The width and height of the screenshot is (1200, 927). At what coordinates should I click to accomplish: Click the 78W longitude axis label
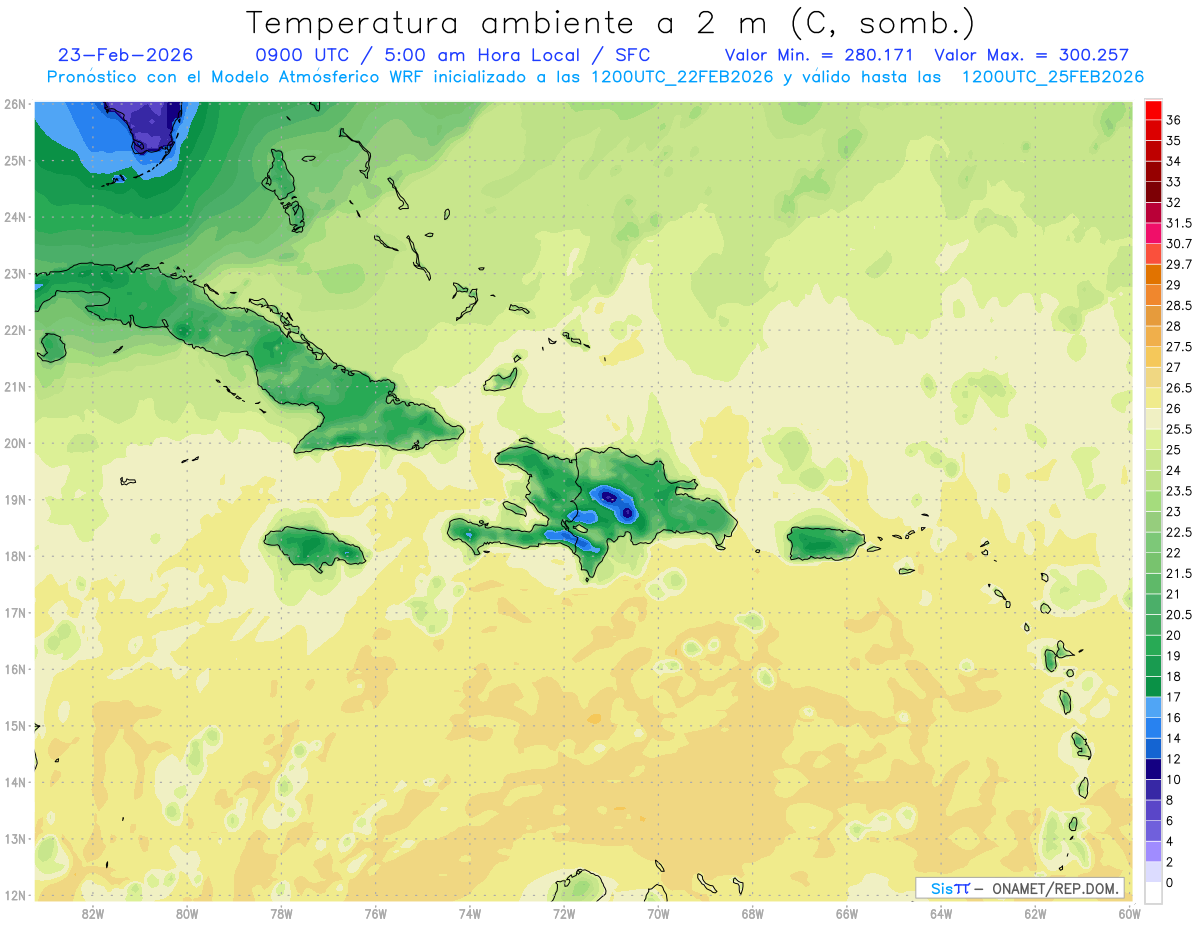click(281, 914)
